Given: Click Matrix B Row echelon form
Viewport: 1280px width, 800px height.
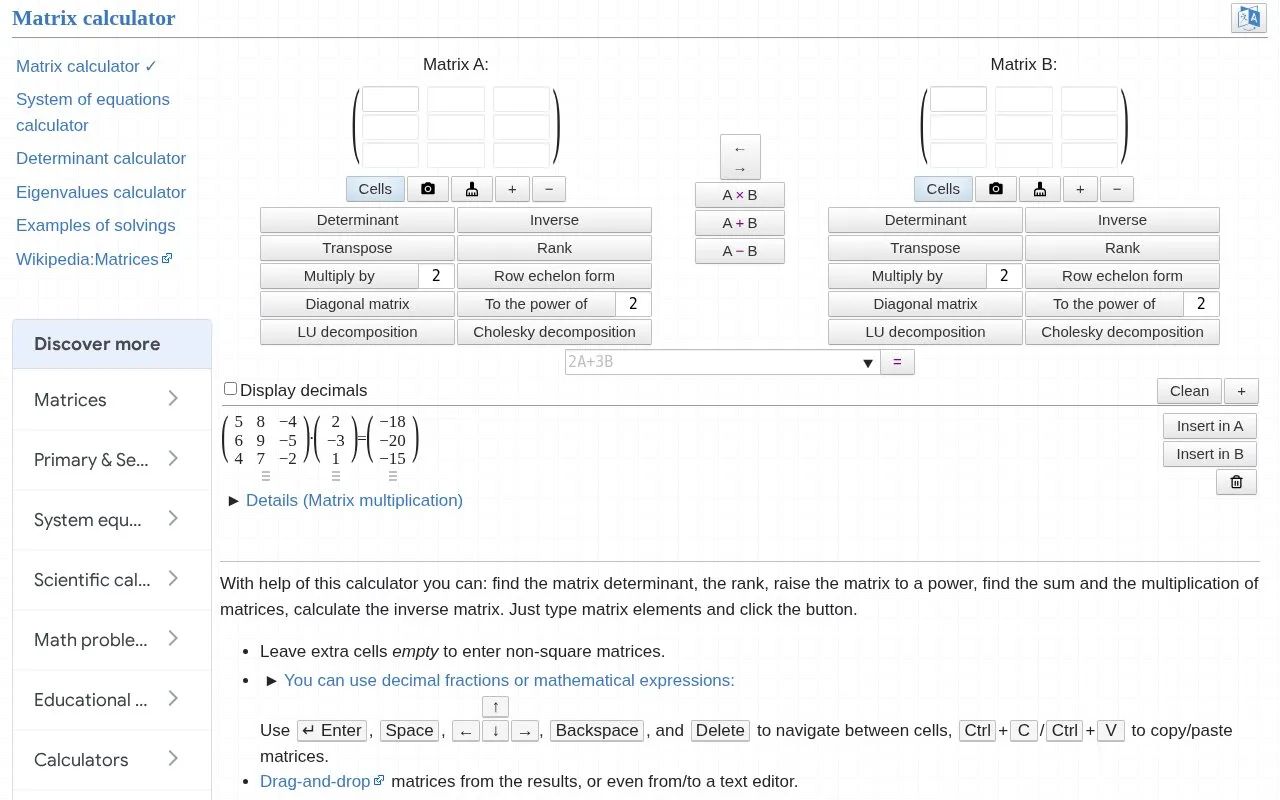Looking at the screenshot, I should pos(1122,276).
